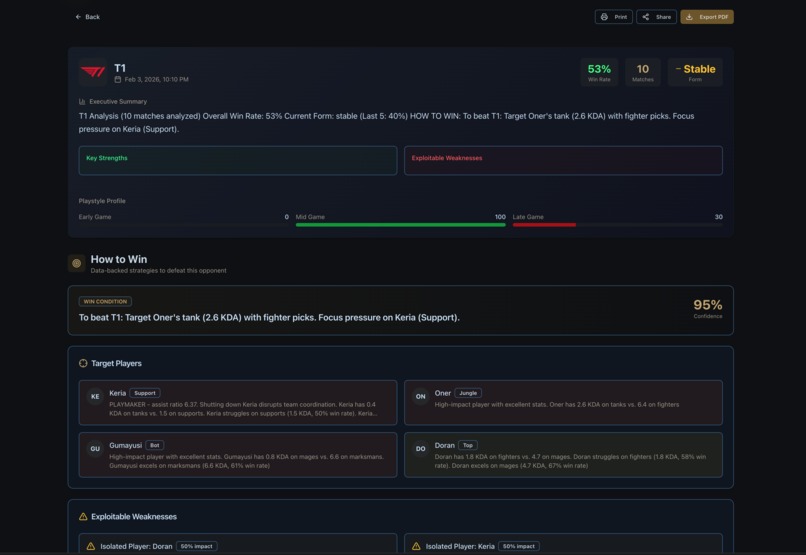Open the Exploitable Weaknesses panel in summary

click(x=563, y=160)
